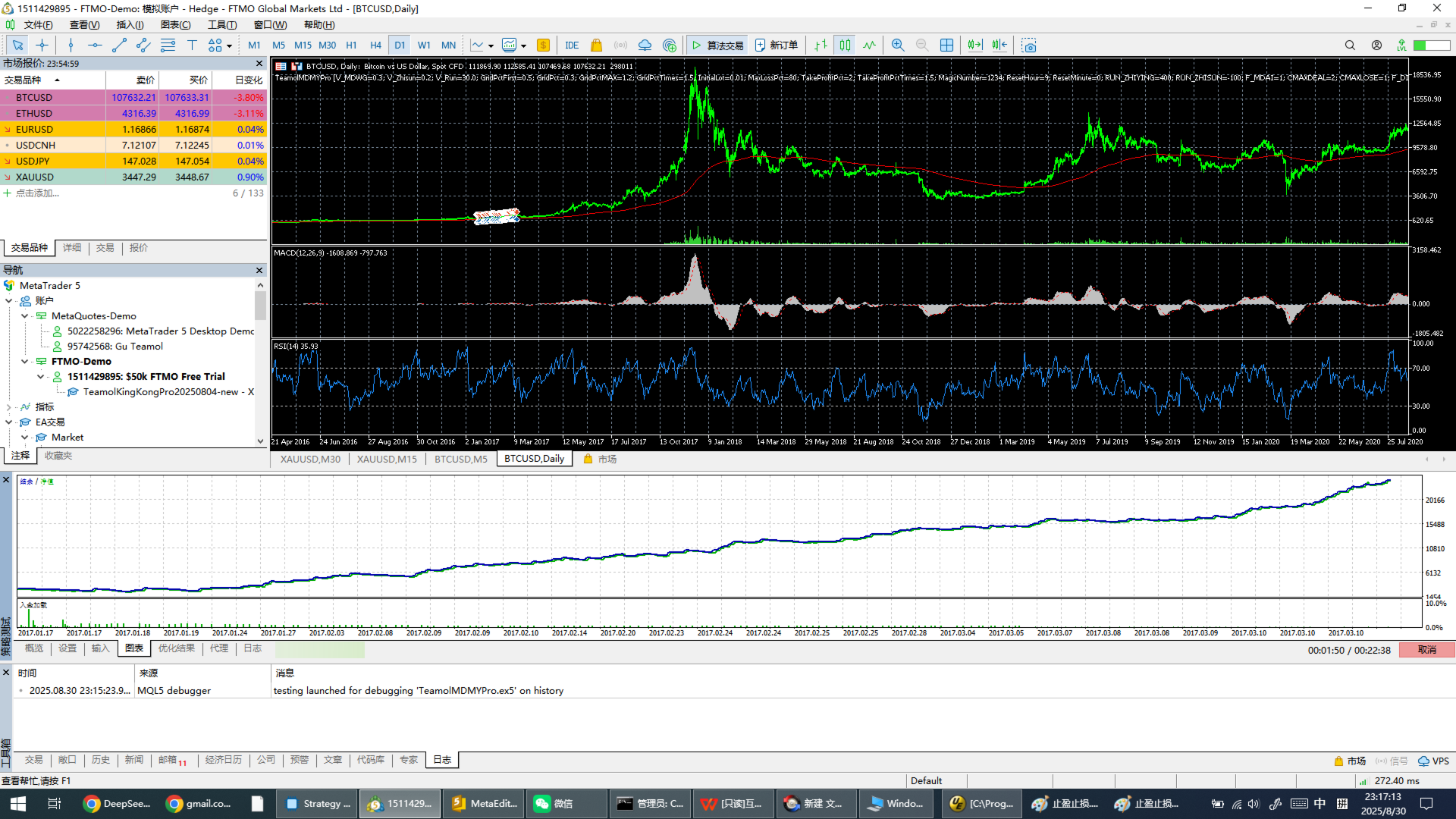1456x819 pixels.
Task: Open the dollar-sign trading panel icon
Action: point(543,45)
